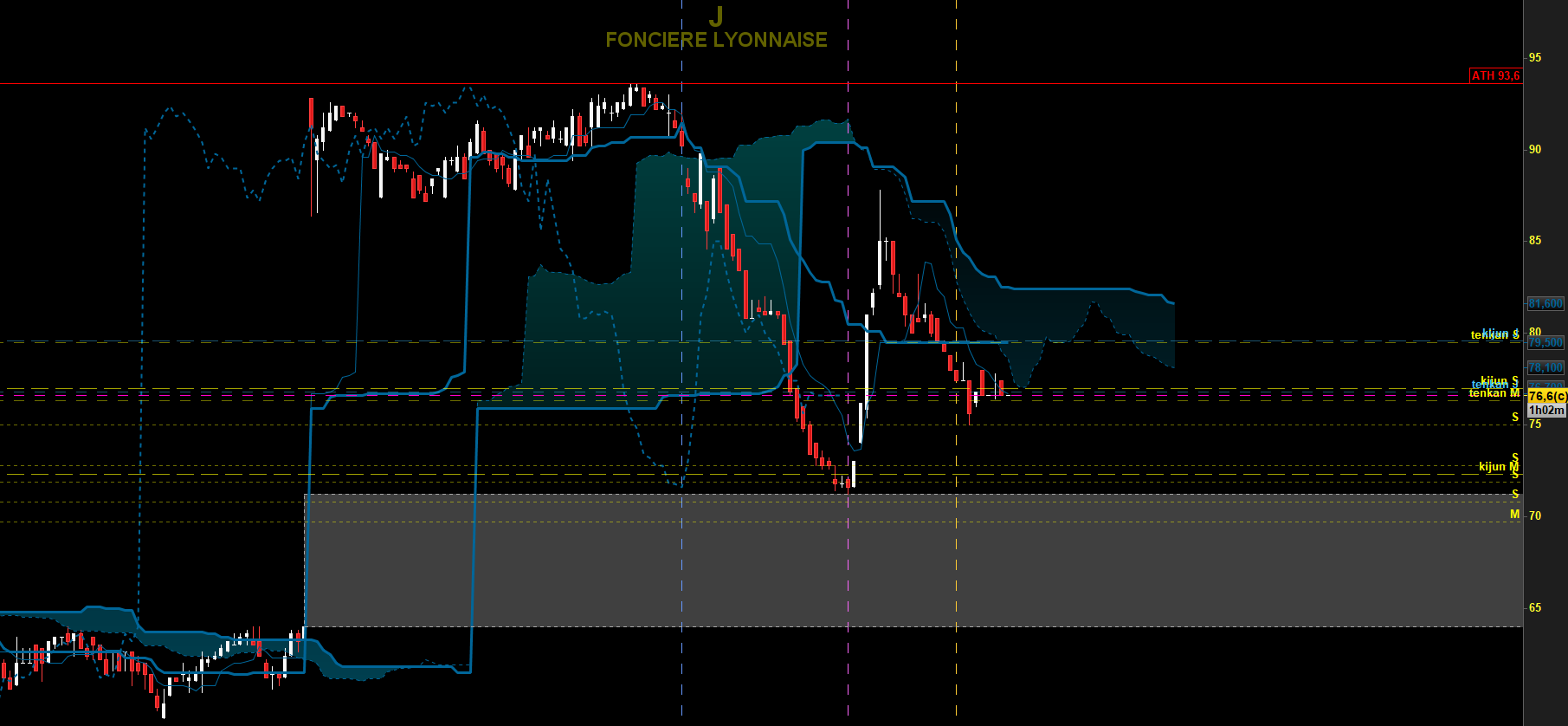Click the 95 value on the price axis
Image resolution: width=1568 pixels, height=726 pixels.
1535,58
